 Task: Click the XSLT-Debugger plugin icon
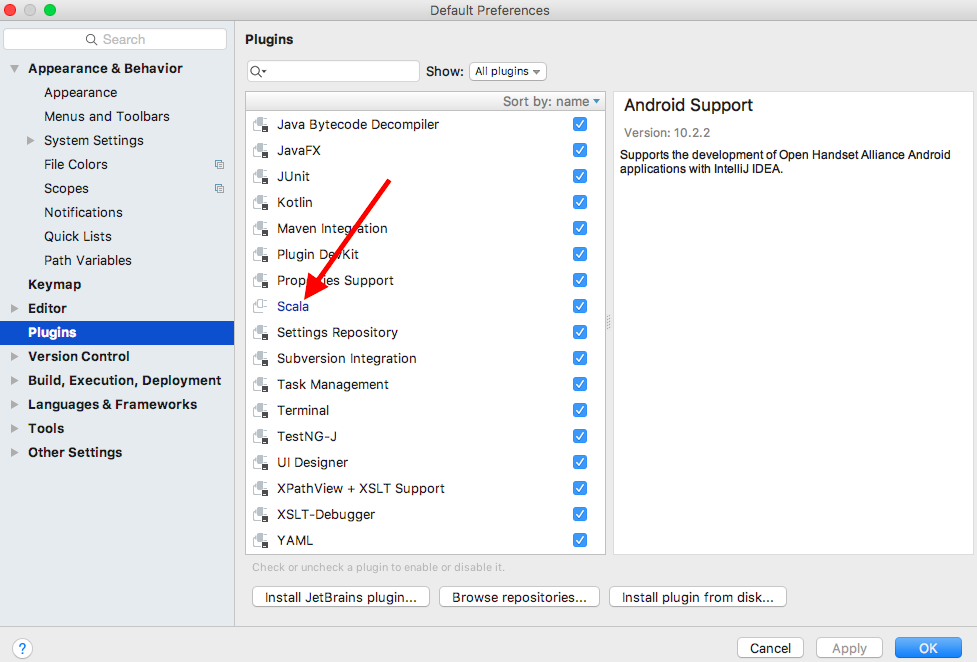click(260, 514)
